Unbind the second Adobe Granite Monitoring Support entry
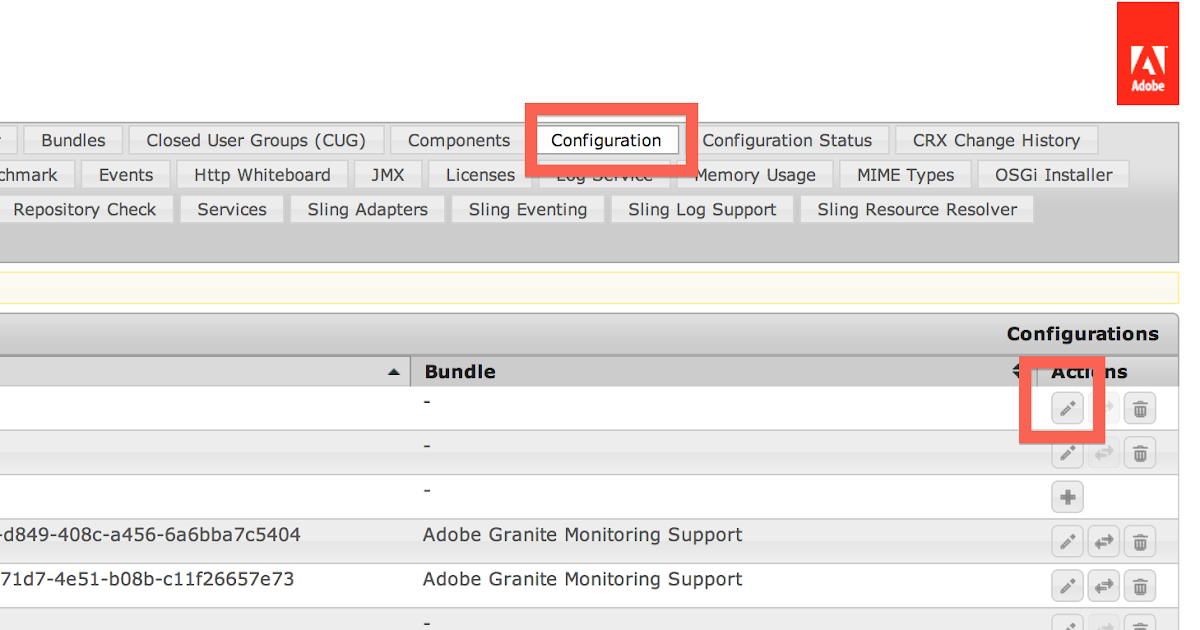This screenshot has height=630, width=1200. pos(1103,586)
